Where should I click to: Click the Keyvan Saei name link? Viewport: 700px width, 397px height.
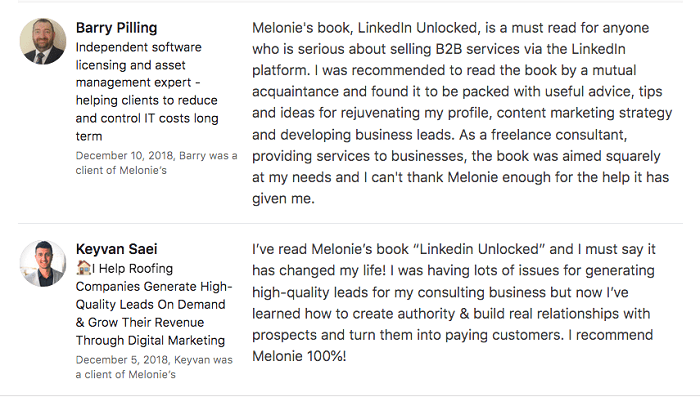click(x=117, y=249)
